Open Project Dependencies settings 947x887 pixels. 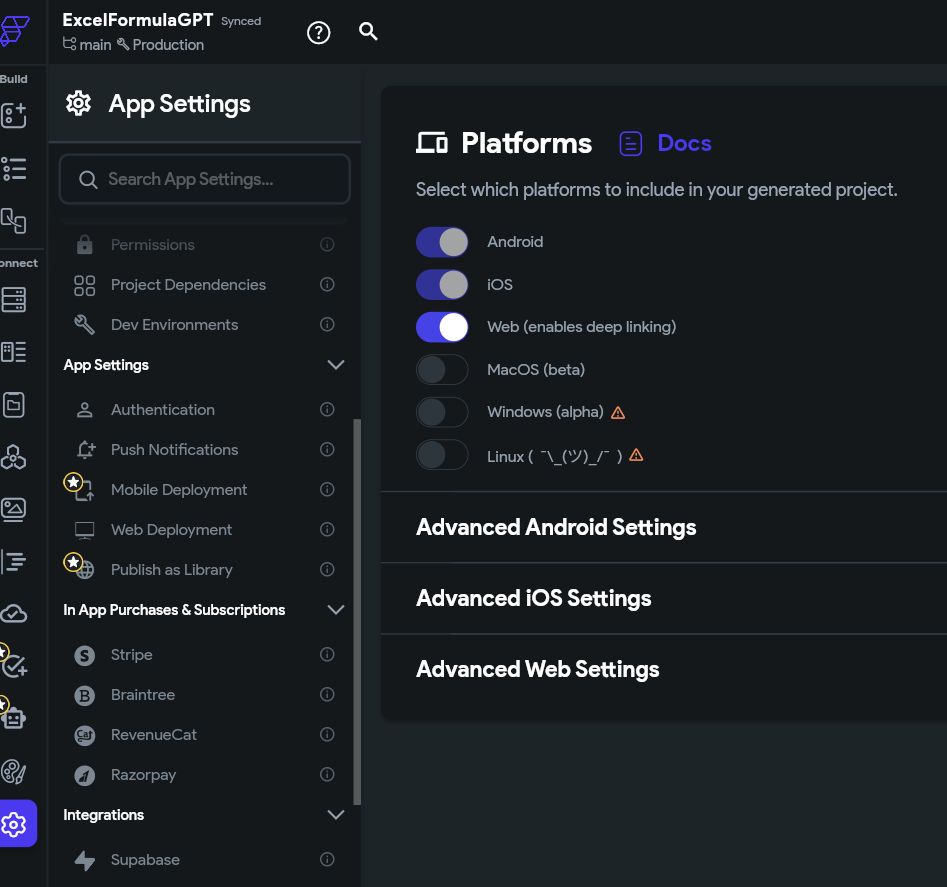coord(205,284)
